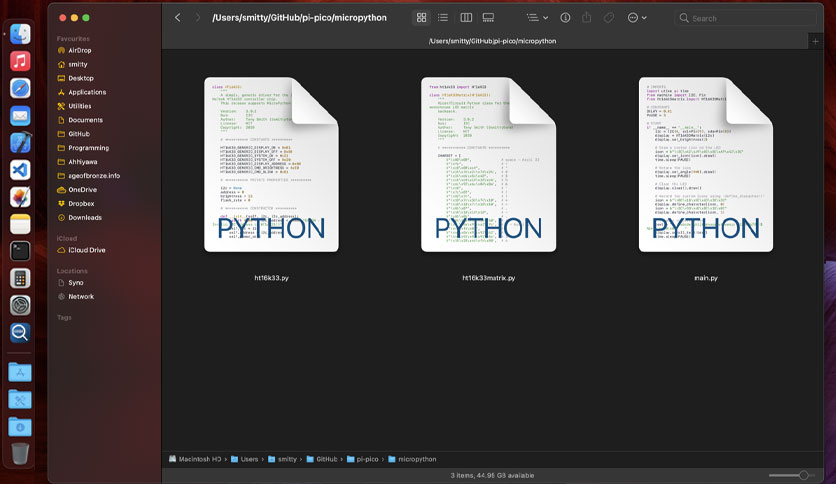Open Music app from the Dock
Screen dimensions: 836x484
(20, 61)
